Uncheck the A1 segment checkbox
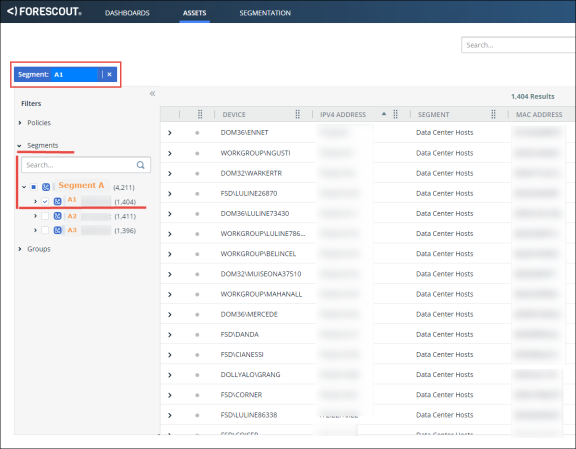The image size is (576, 449). coord(45,201)
